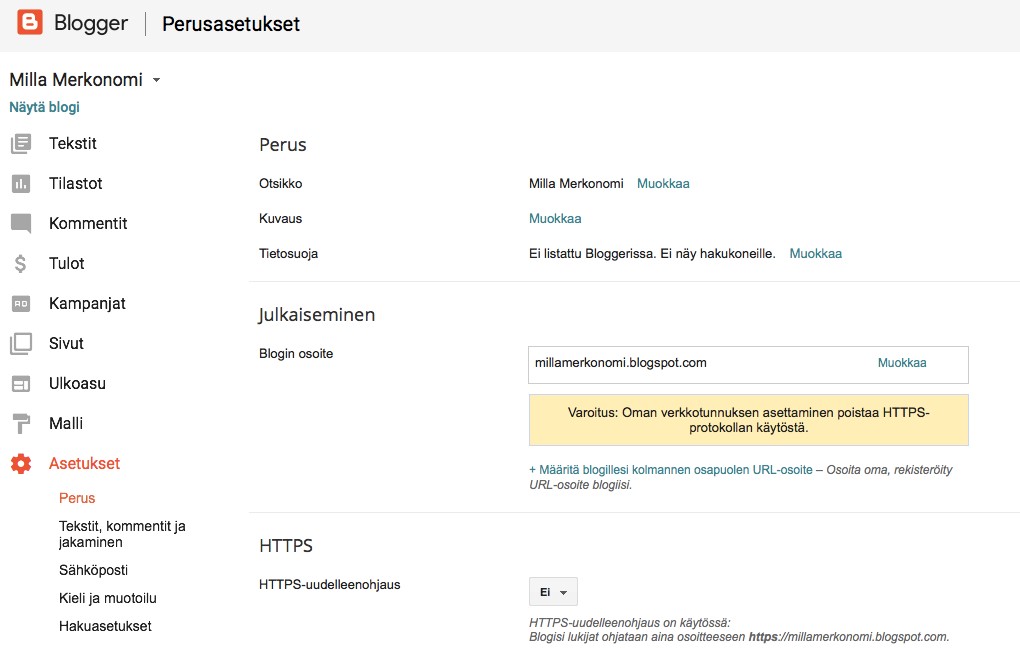Screen dimensions: 1020x648
Task: Click the Blogin osoite label
Action: pyautogui.click(x=296, y=354)
